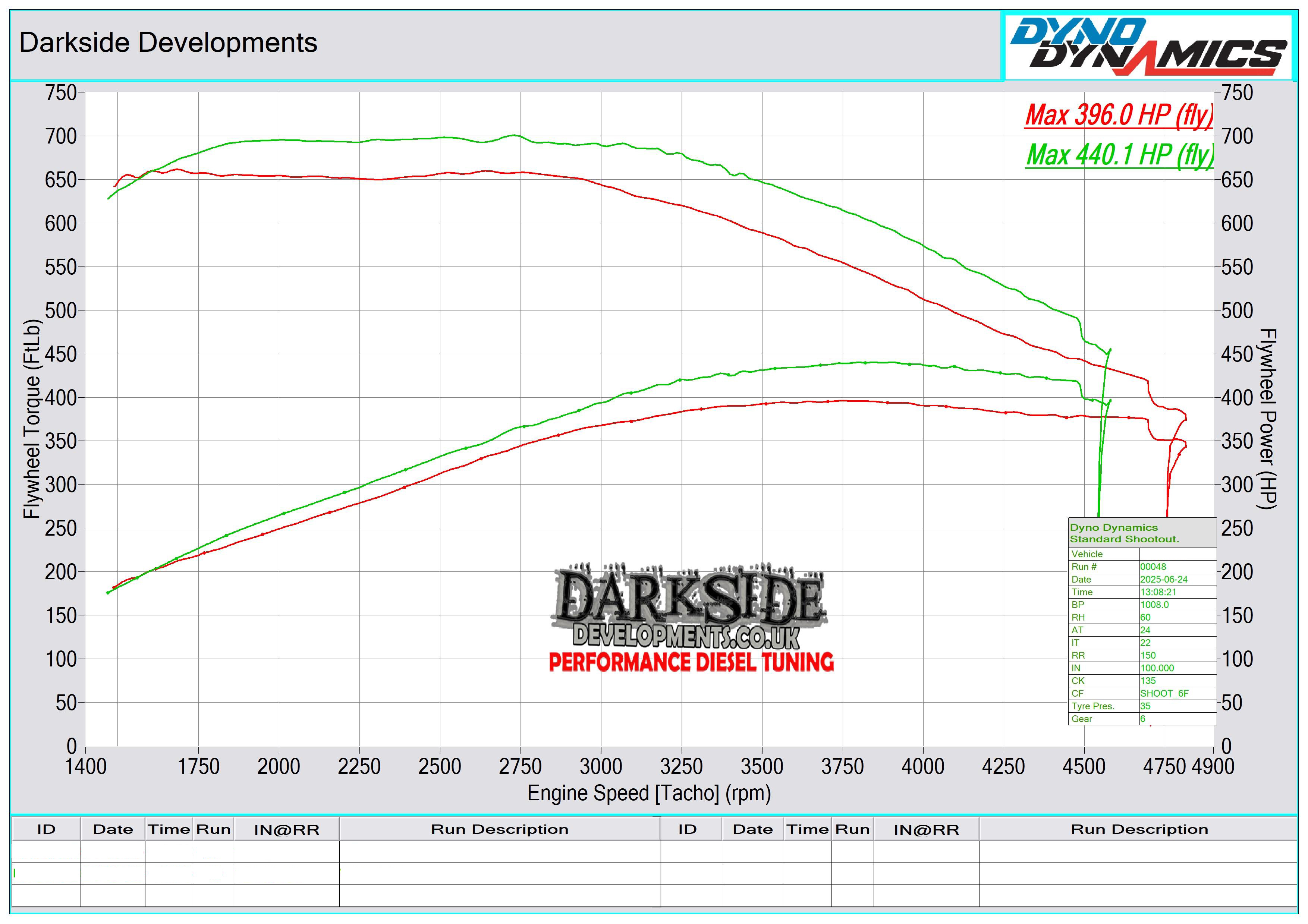The height and width of the screenshot is (924, 1308).
Task: Select the 'Flywheel Torque (FtLb)' axis title
Action: (x=33, y=419)
